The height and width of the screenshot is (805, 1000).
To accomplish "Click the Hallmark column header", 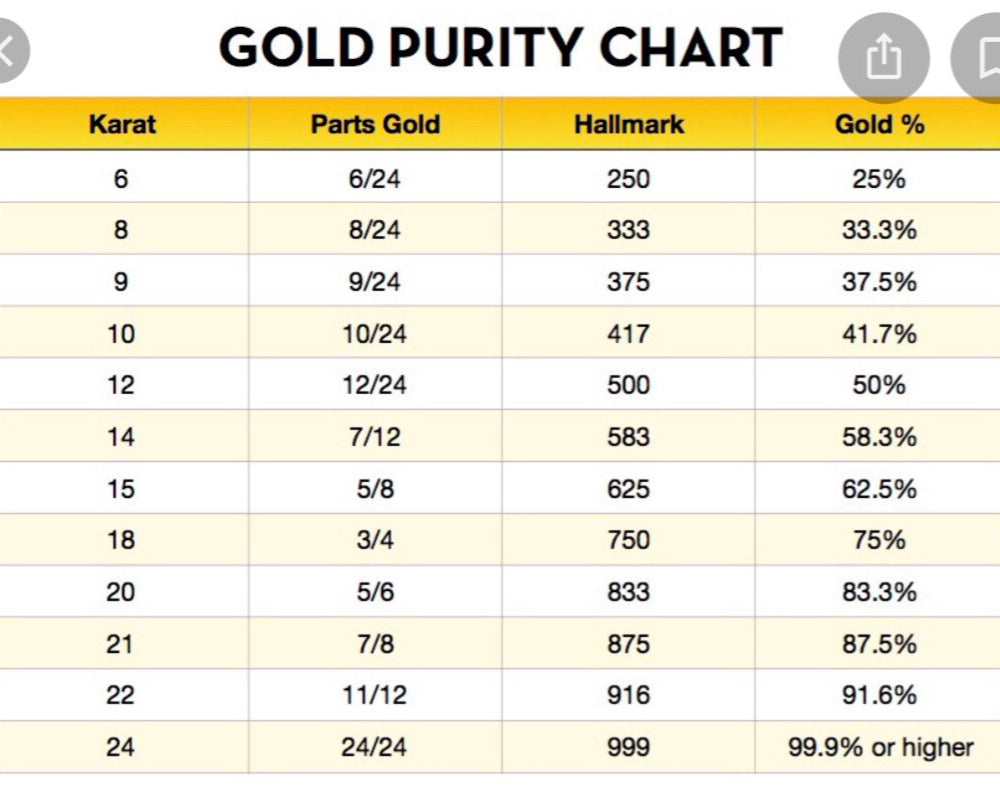I will [x=629, y=124].
